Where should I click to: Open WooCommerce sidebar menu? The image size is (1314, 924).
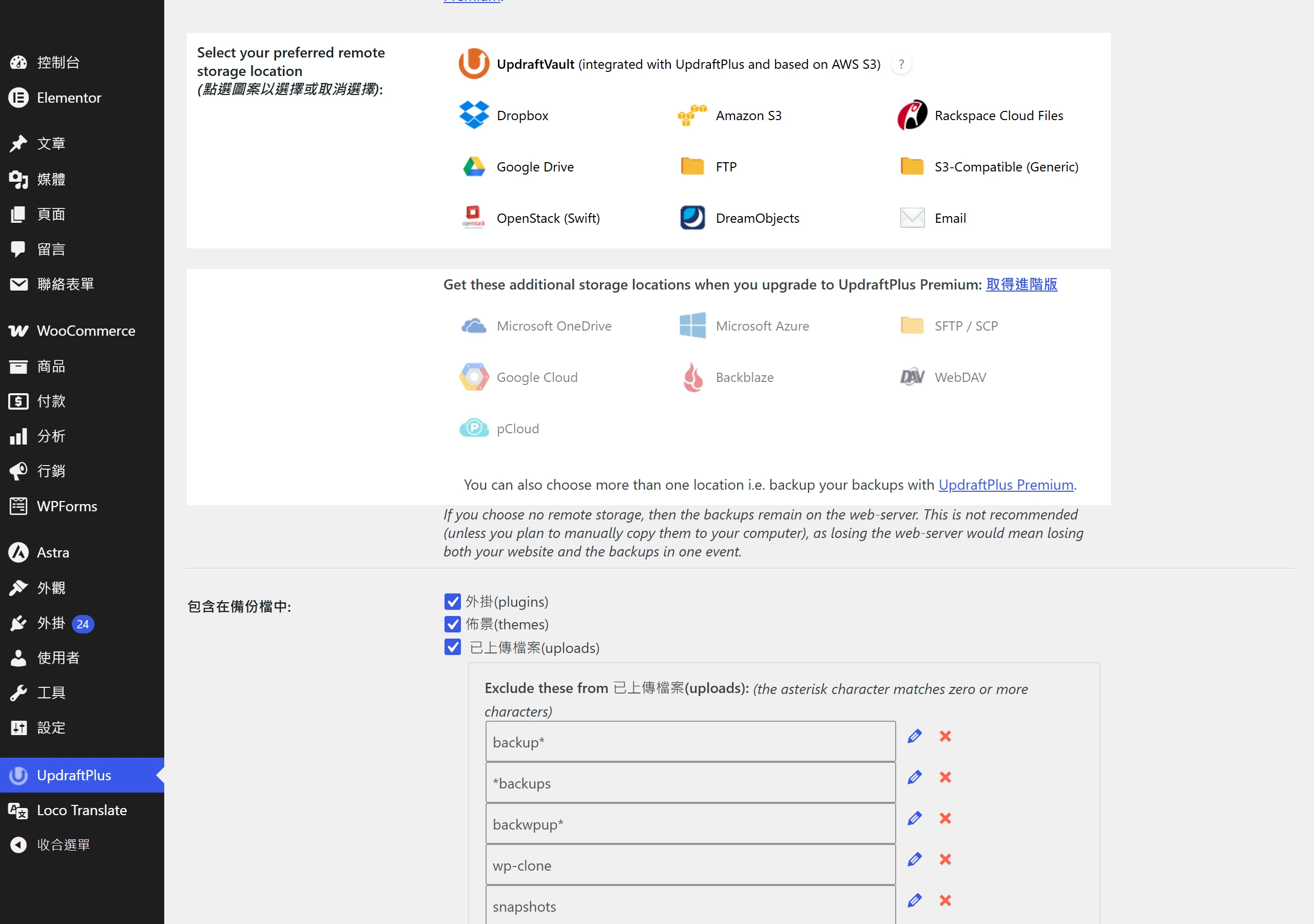pos(82,331)
